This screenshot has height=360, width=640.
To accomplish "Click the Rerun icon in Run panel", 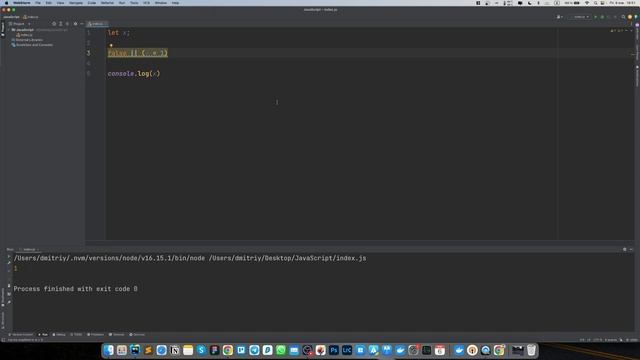I will point(9,257).
